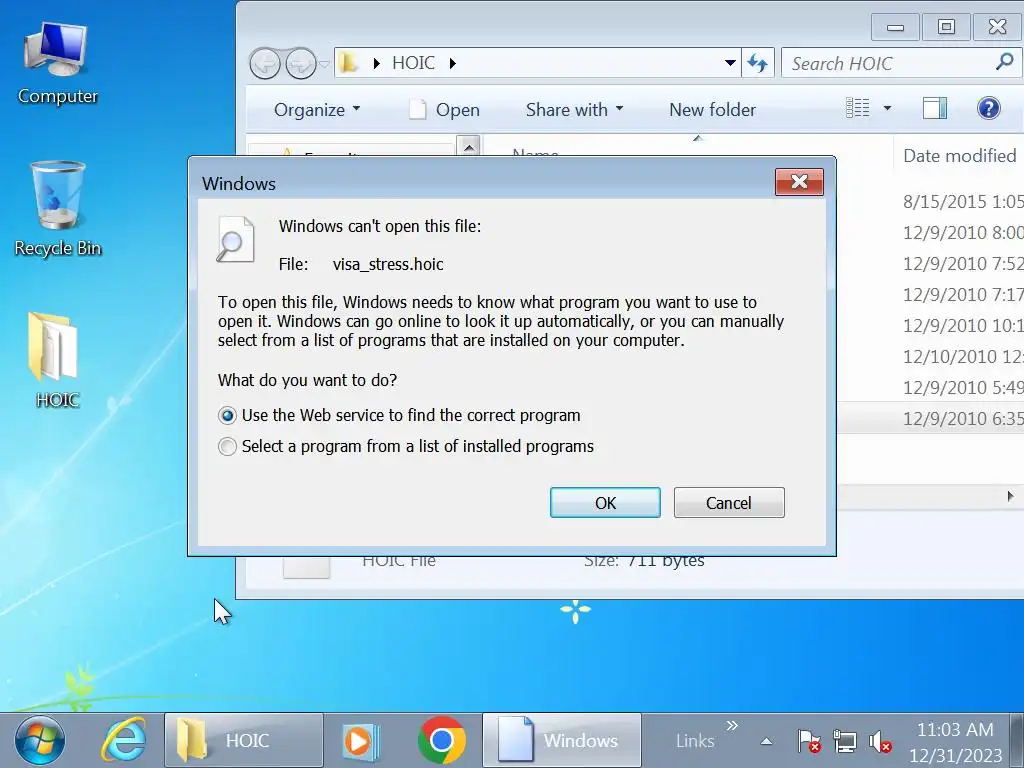Image resolution: width=1024 pixels, height=768 pixels.
Task: Expand the Links toolbar chevron
Action: pos(732,726)
